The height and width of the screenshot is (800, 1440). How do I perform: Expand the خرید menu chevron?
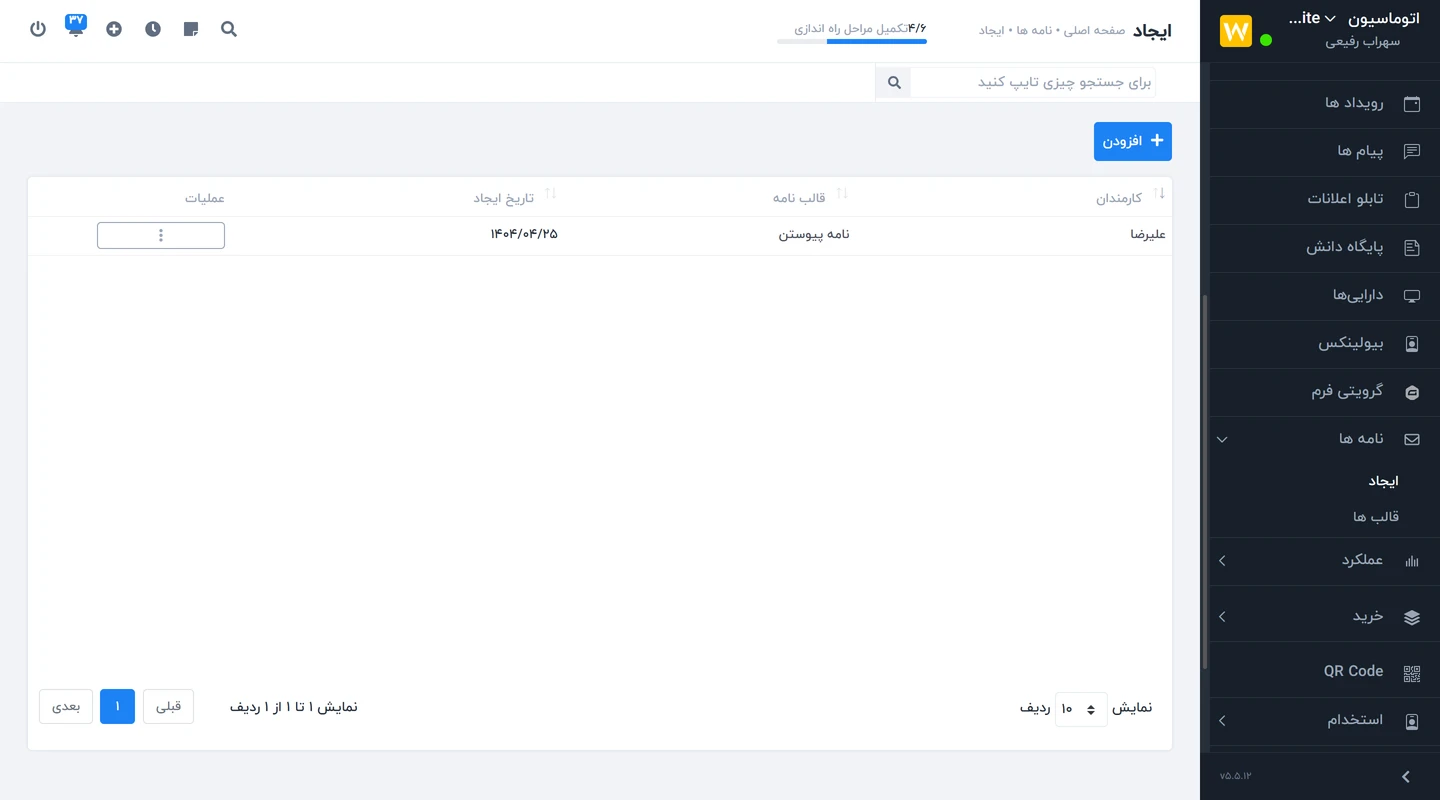pos(1222,617)
